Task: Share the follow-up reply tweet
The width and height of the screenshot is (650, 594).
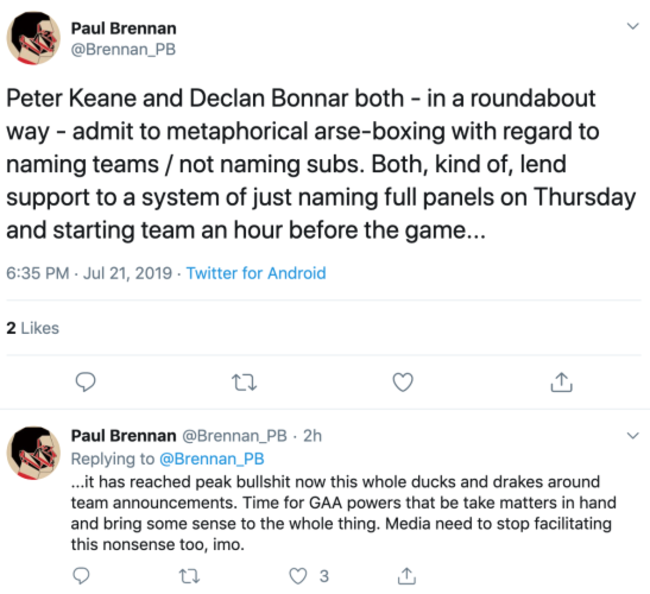Action: coord(406,575)
